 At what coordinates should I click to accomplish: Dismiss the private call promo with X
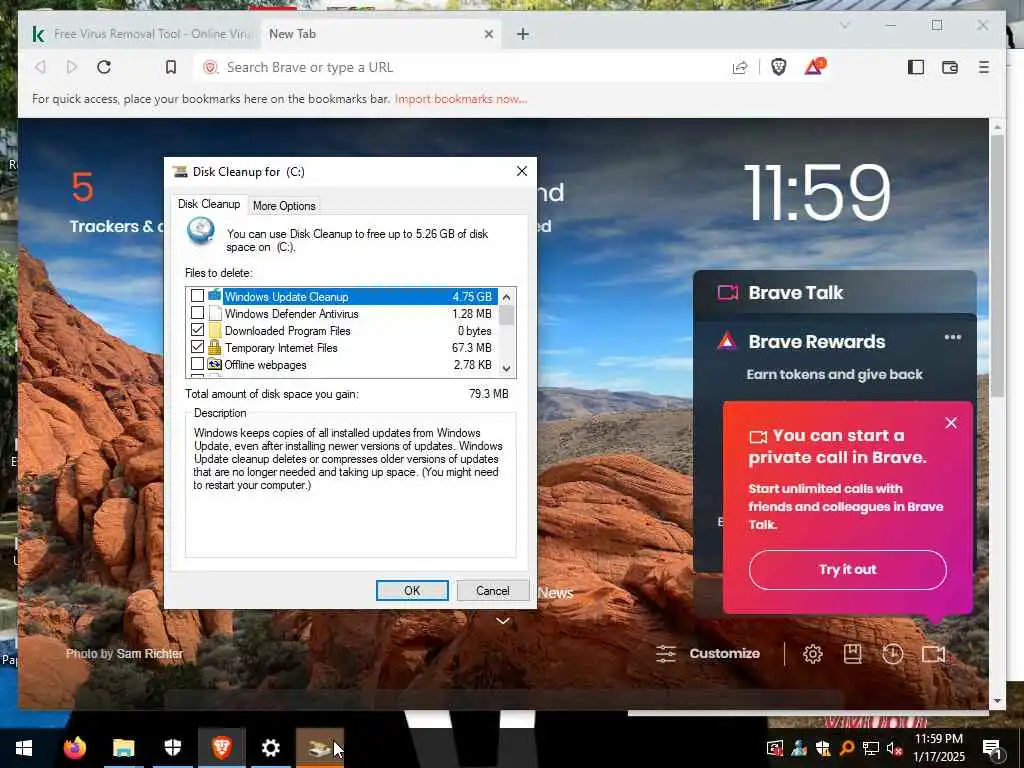point(951,423)
